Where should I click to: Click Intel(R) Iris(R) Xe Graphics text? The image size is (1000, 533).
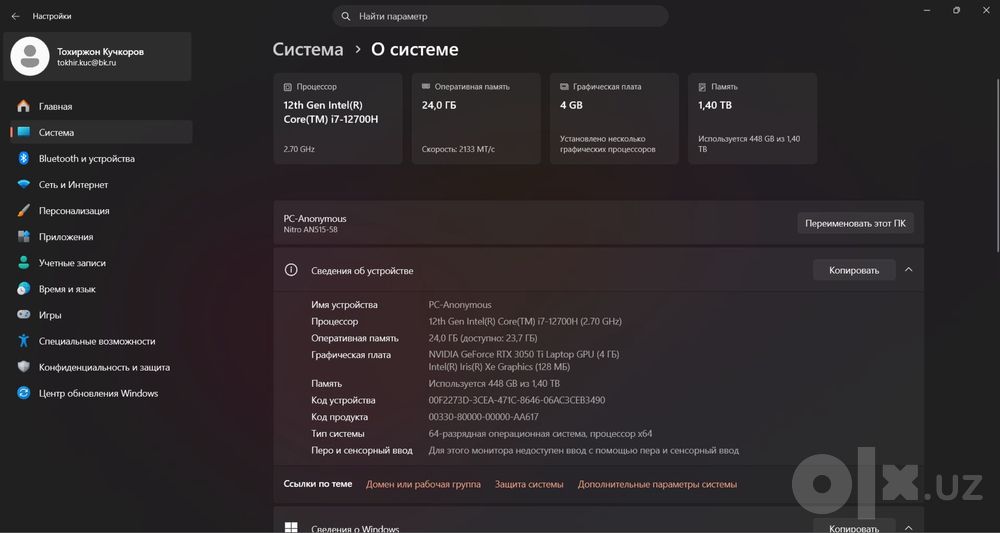point(499,367)
